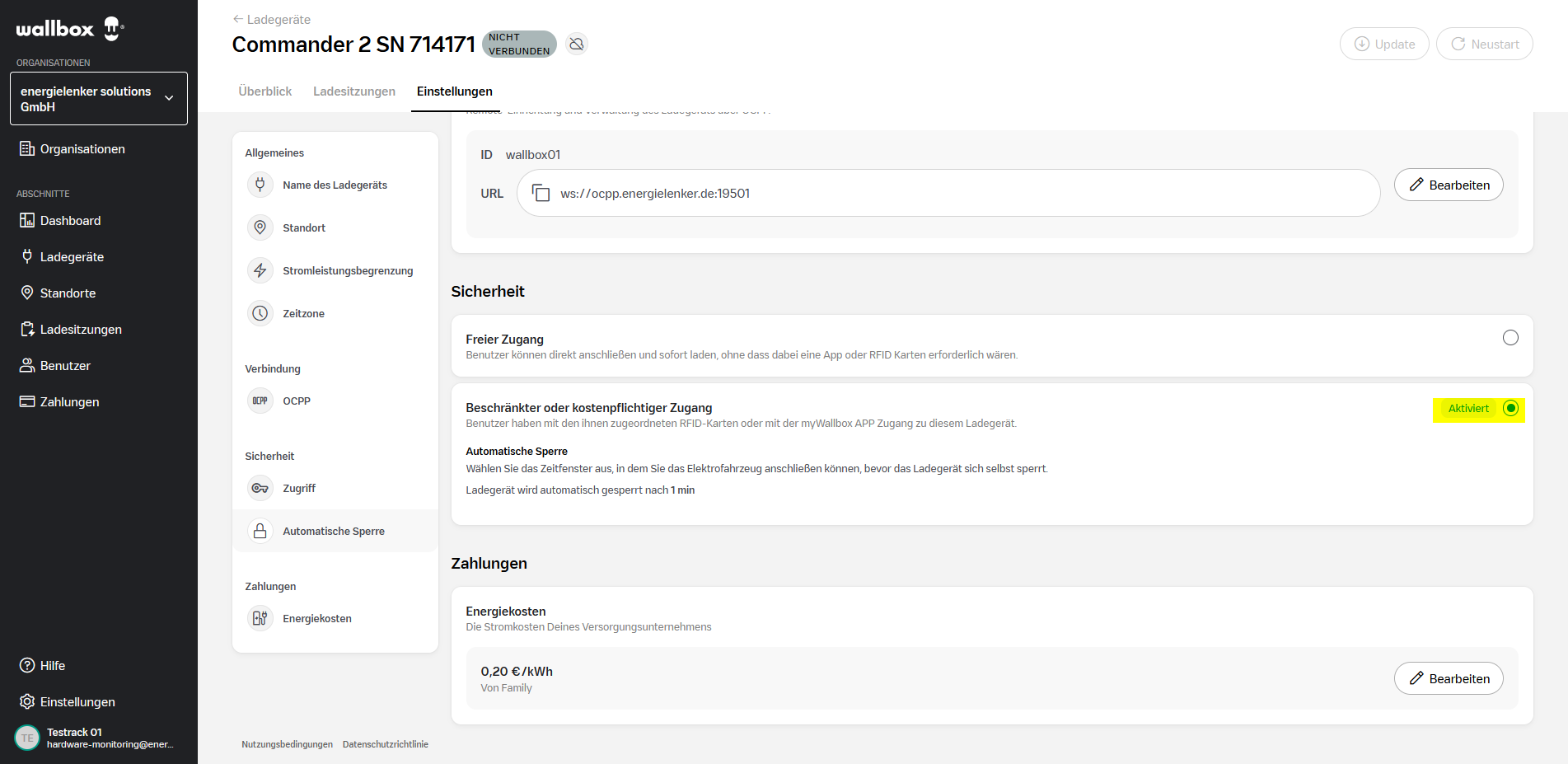Select the Einstellungen tab

[x=455, y=91]
